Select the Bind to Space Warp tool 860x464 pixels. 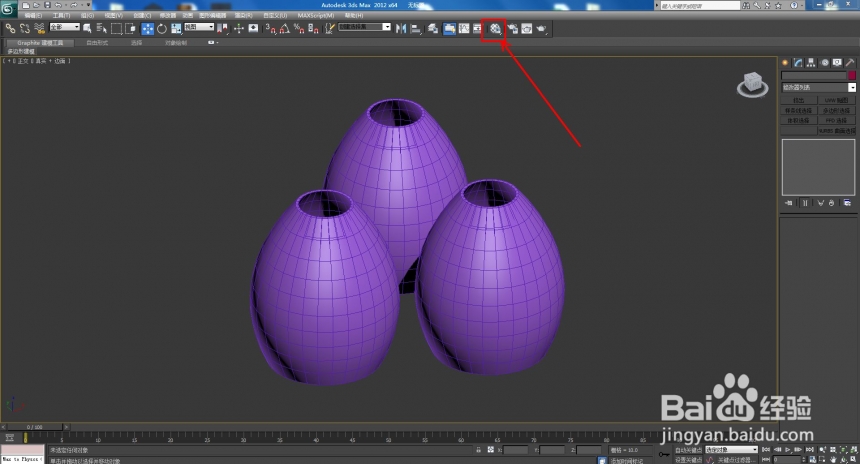pos(39,28)
